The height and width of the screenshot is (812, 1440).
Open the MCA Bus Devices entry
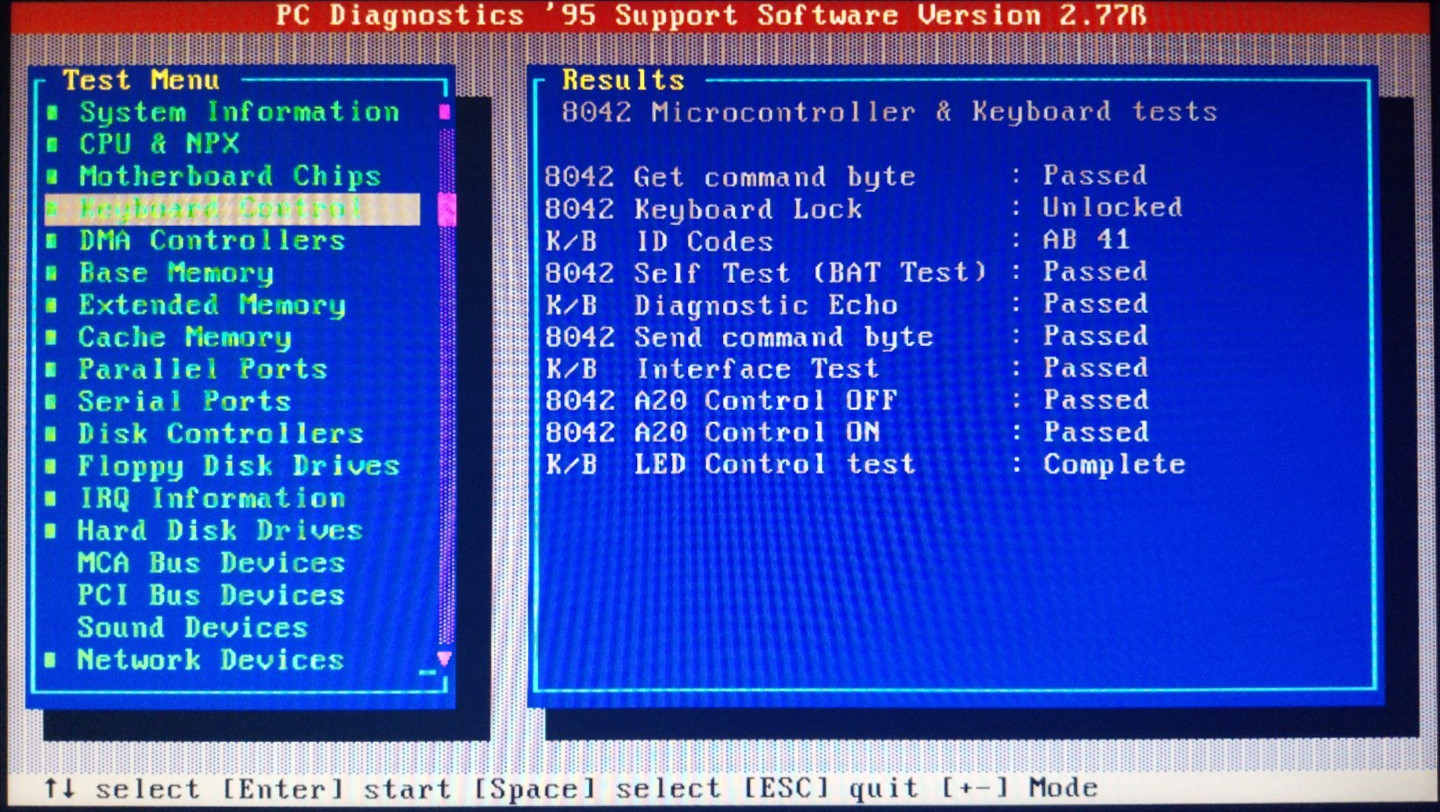tap(211, 562)
